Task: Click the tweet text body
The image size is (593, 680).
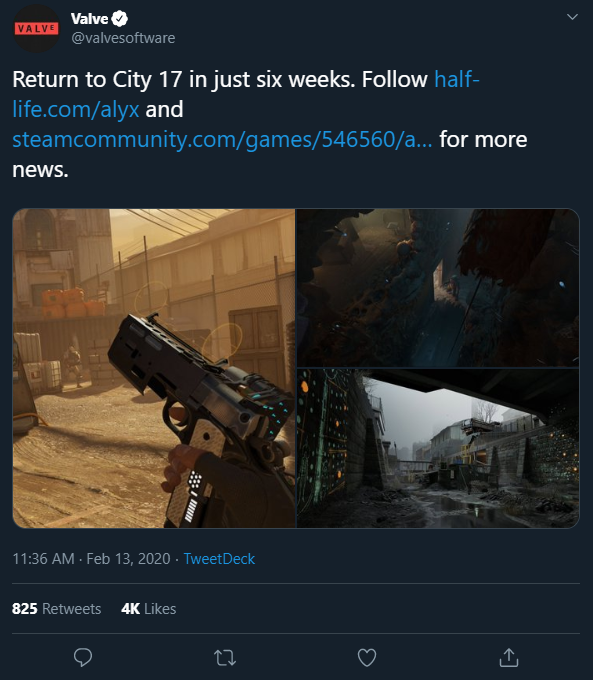Action: [x=270, y=124]
